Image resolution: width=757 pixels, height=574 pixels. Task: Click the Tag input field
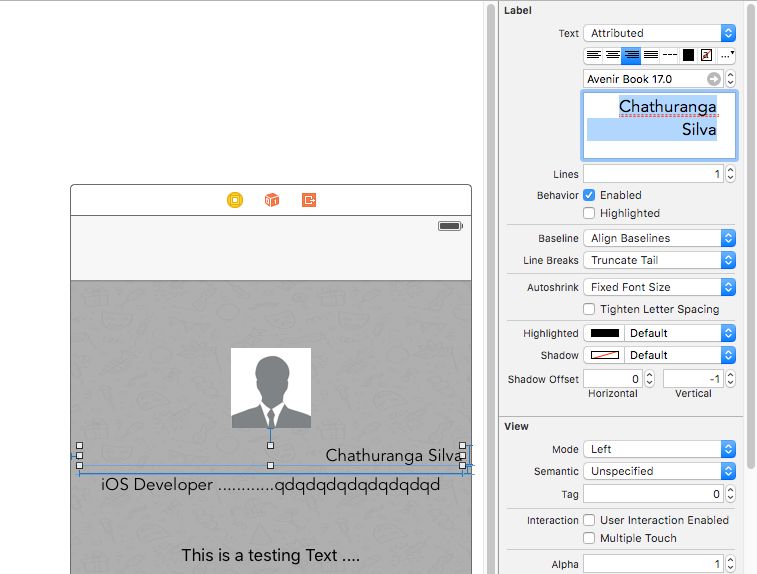(654, 493)
